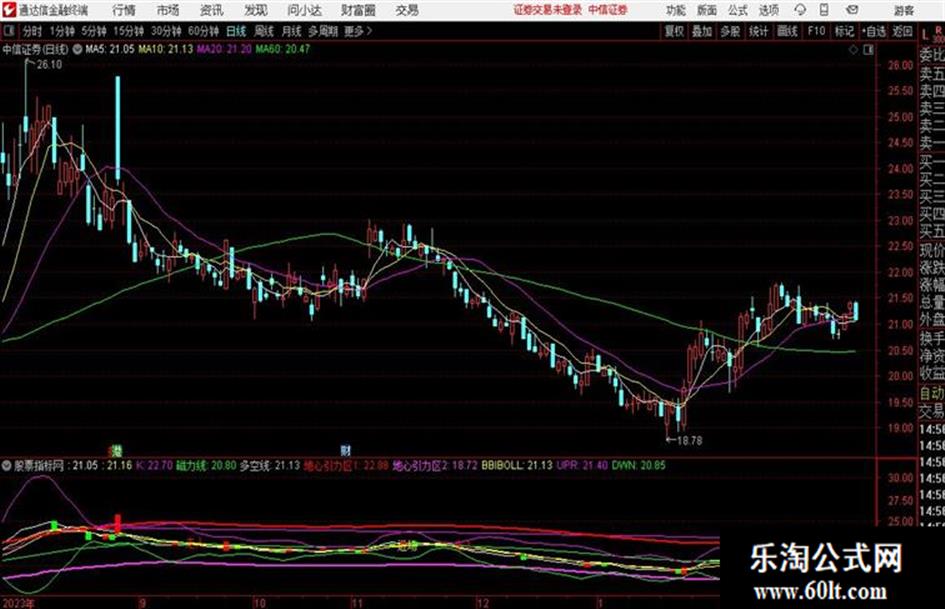Open the 问小达 menu
This screenshot has width=945, height=609.
(304, 10)
